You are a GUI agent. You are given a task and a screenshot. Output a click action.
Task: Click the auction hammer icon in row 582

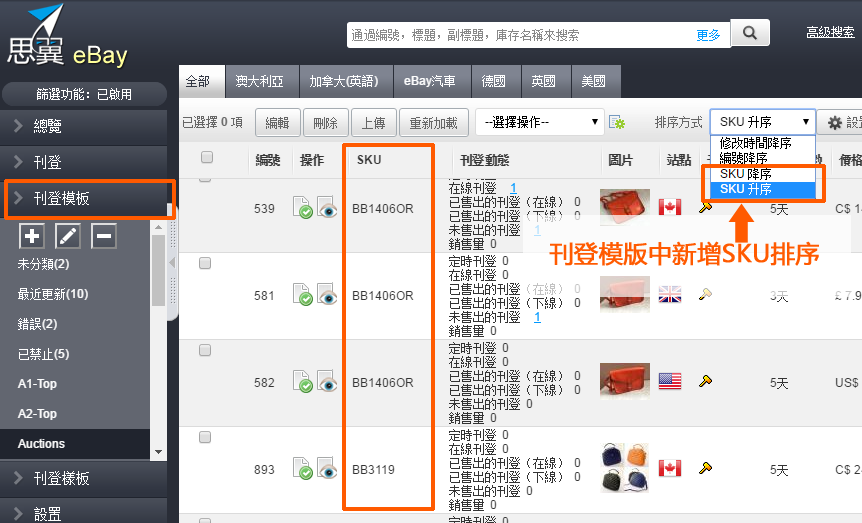click(705, 381)
